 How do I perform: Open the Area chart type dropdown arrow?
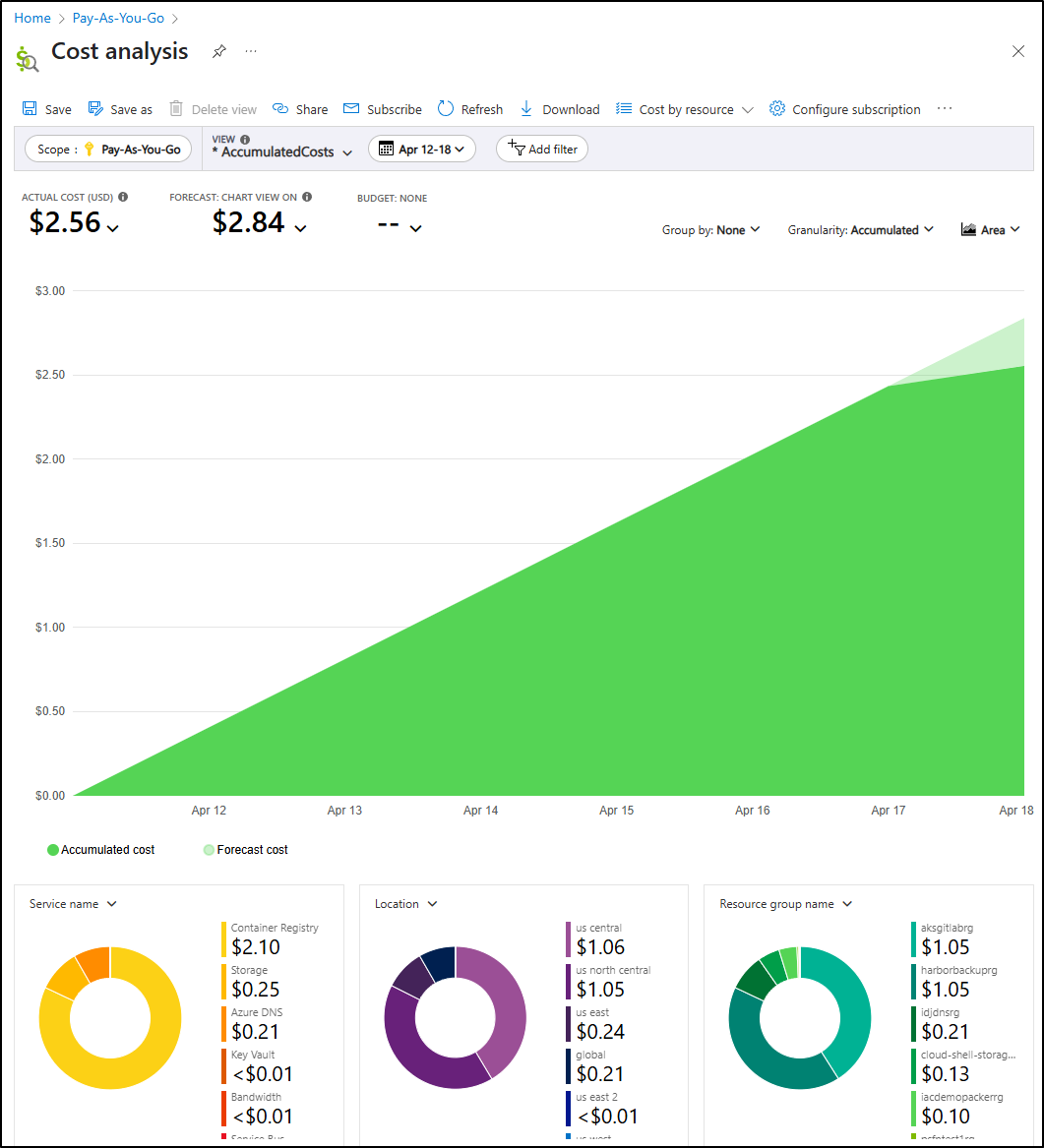point(1014,230)
